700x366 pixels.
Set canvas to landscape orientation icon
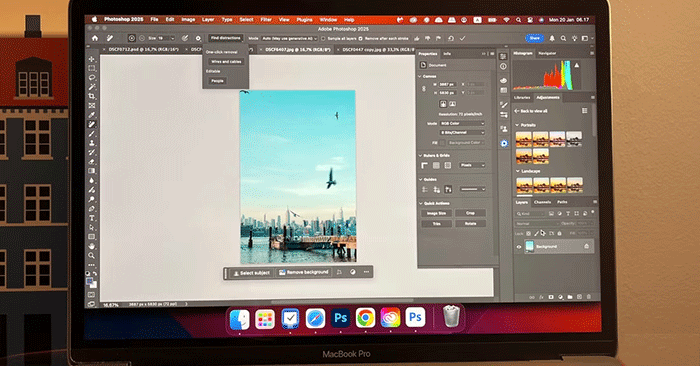tap(452, 104)
